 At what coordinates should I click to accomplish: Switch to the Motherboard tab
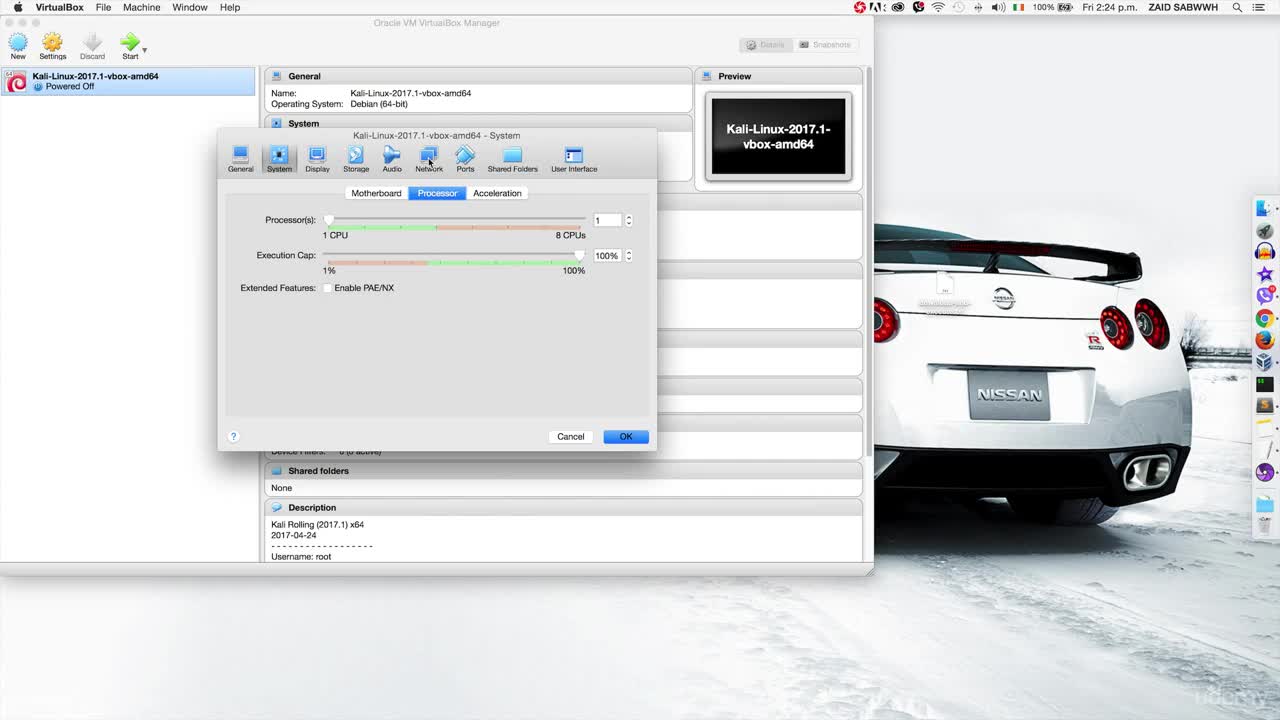[x=376, y=193]
